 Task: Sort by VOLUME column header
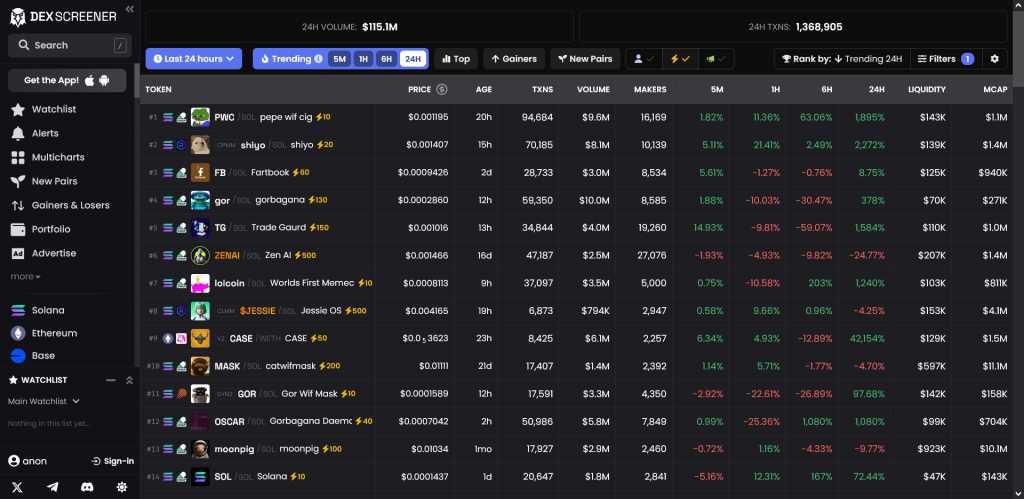[x=593, y=89]
